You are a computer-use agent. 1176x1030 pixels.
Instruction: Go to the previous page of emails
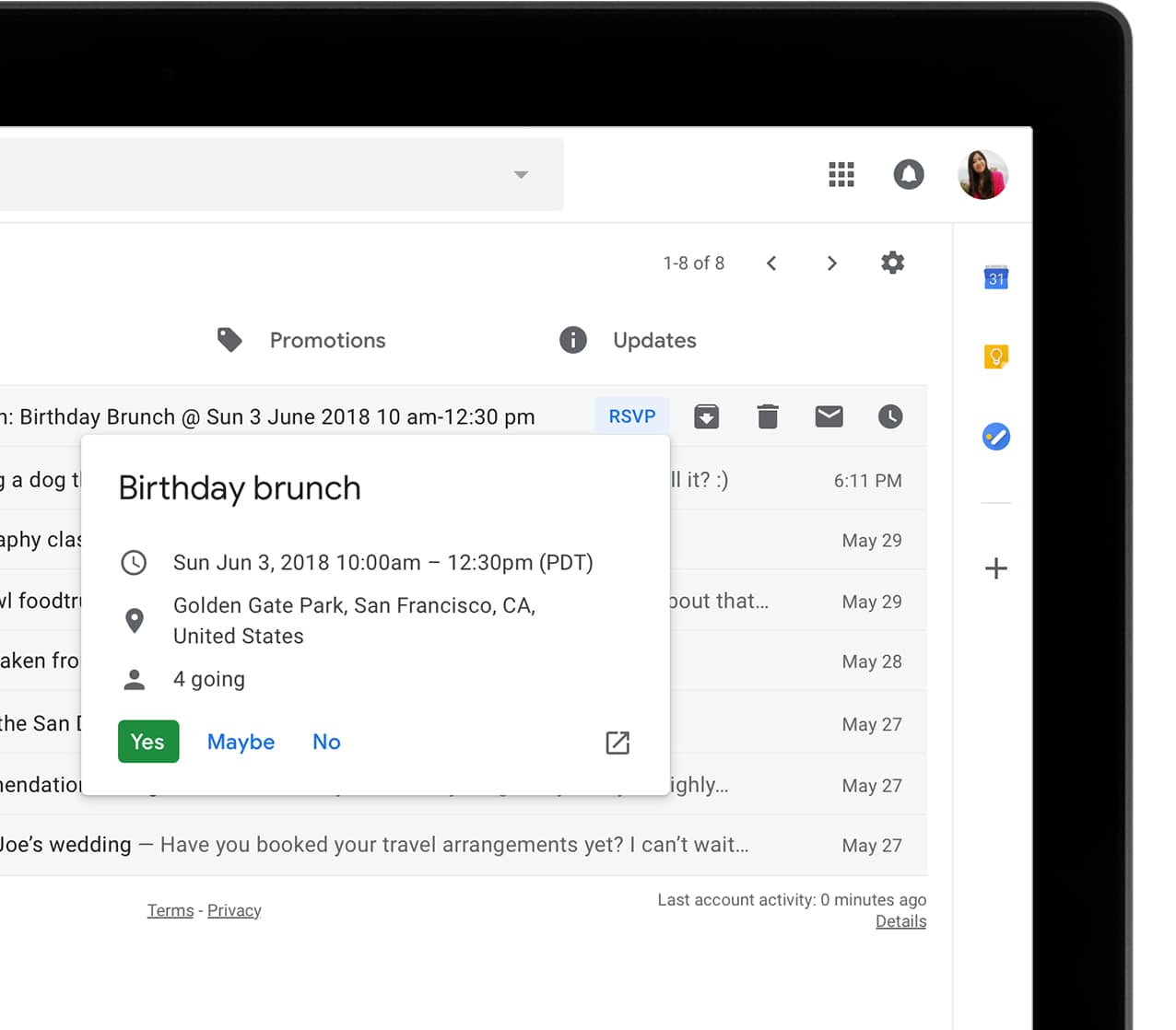pyautogui.click(x=771, y=263)
